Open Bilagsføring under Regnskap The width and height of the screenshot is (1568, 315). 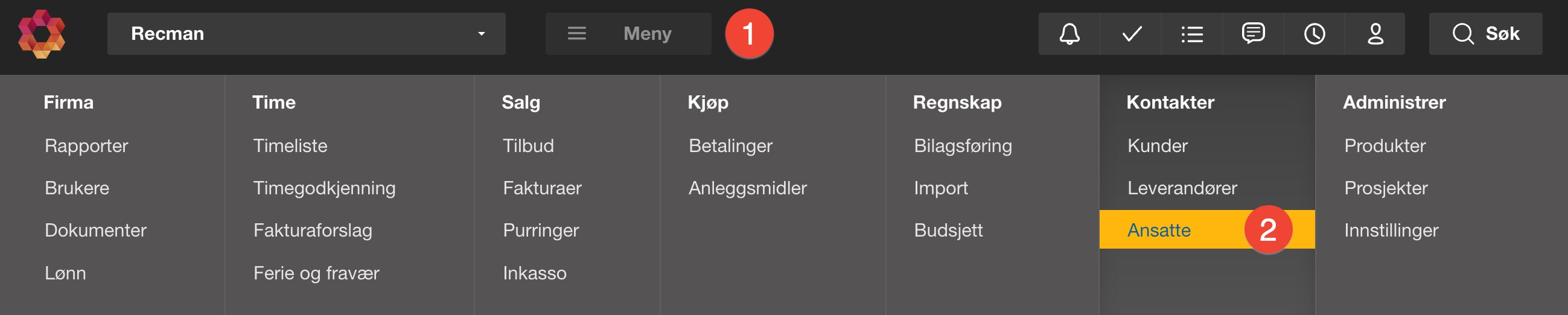coord(963,146)
